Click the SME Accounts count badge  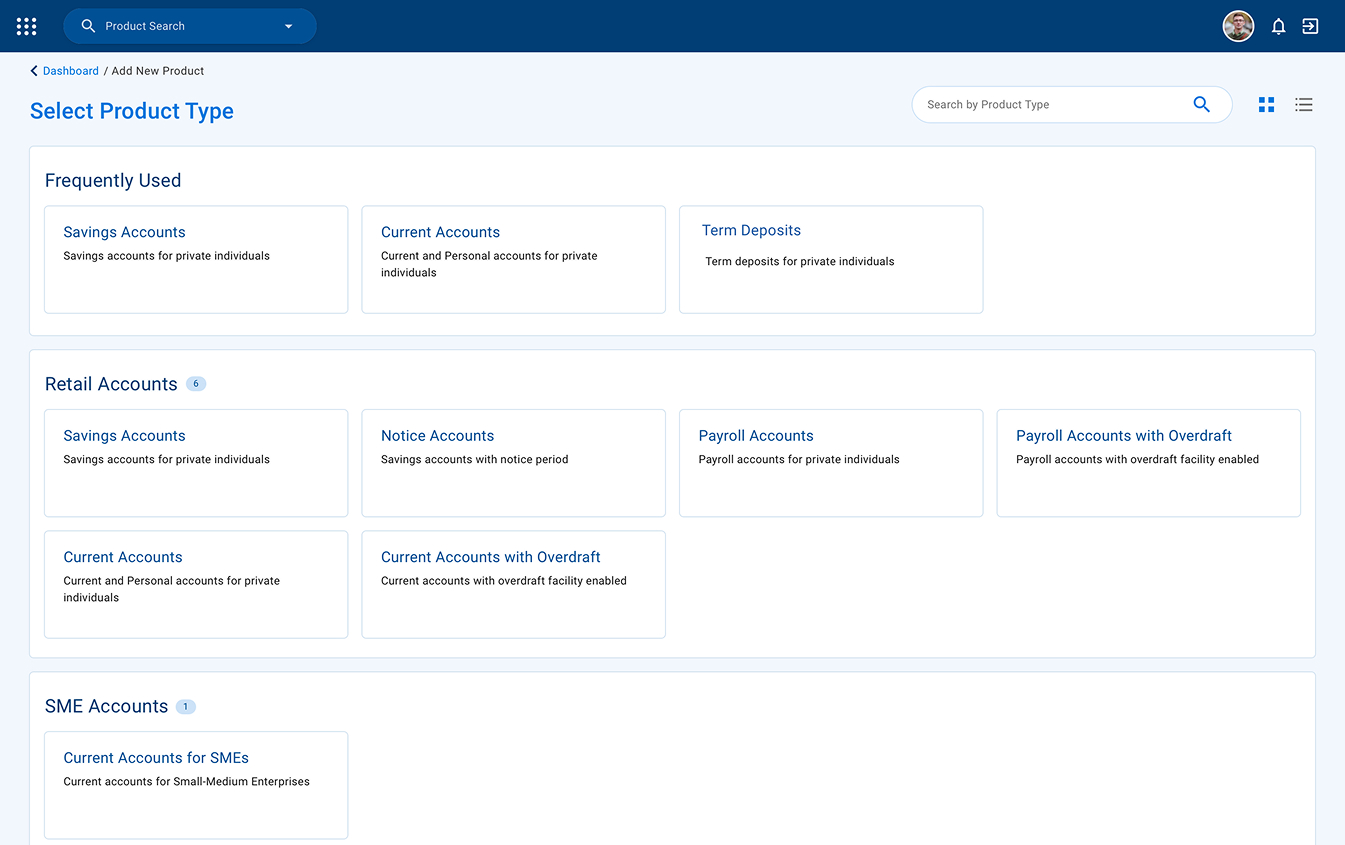pyautogui.click(x=186, y=706)
